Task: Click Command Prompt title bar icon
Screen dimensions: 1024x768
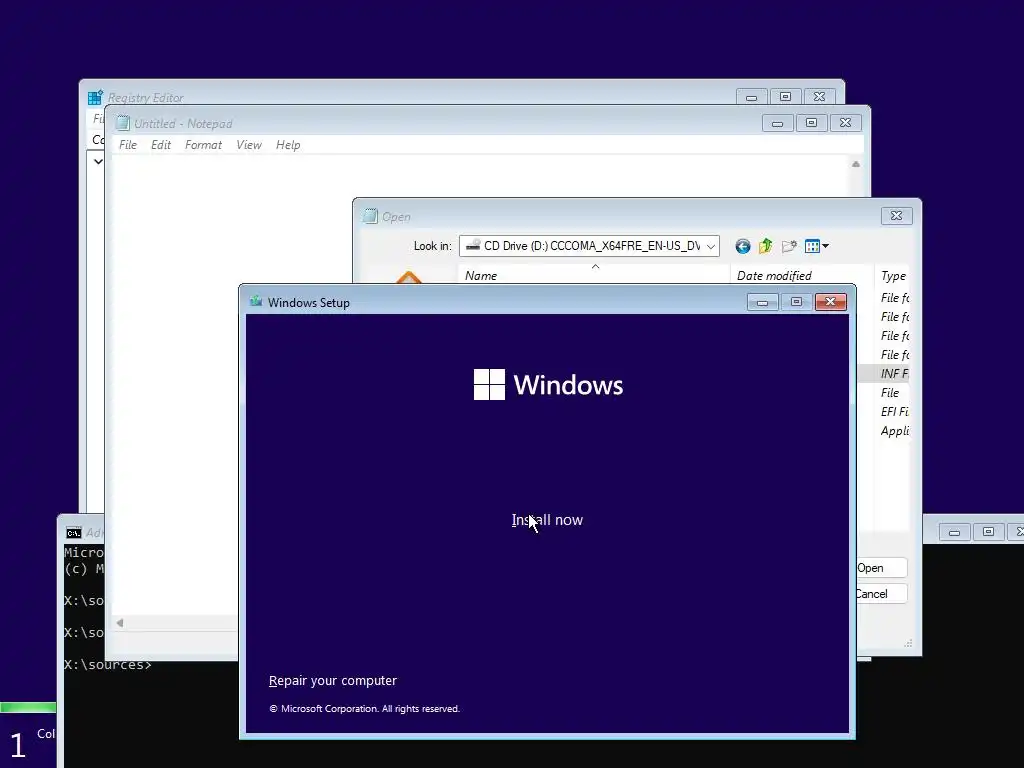Action: [x=74, y=533]
